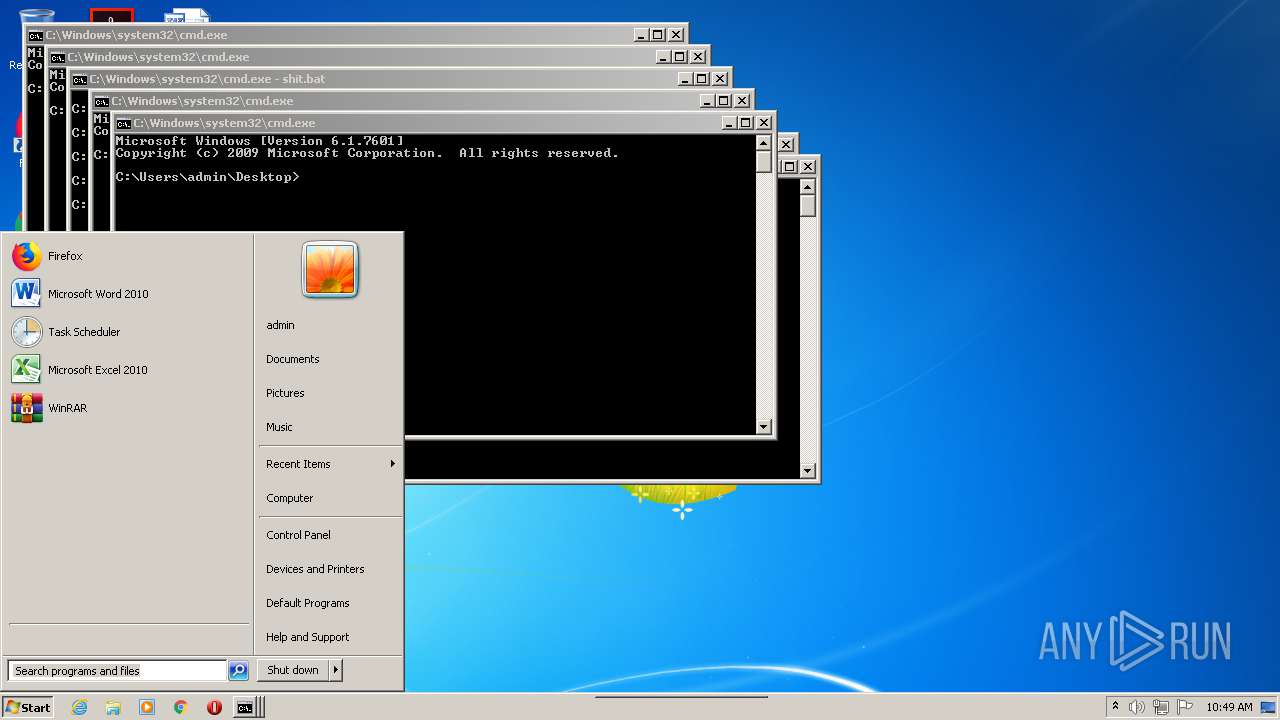The height and width of the screenshot is (720, 1280).
Task: Open Help and Support
Action: click(330, 637)
